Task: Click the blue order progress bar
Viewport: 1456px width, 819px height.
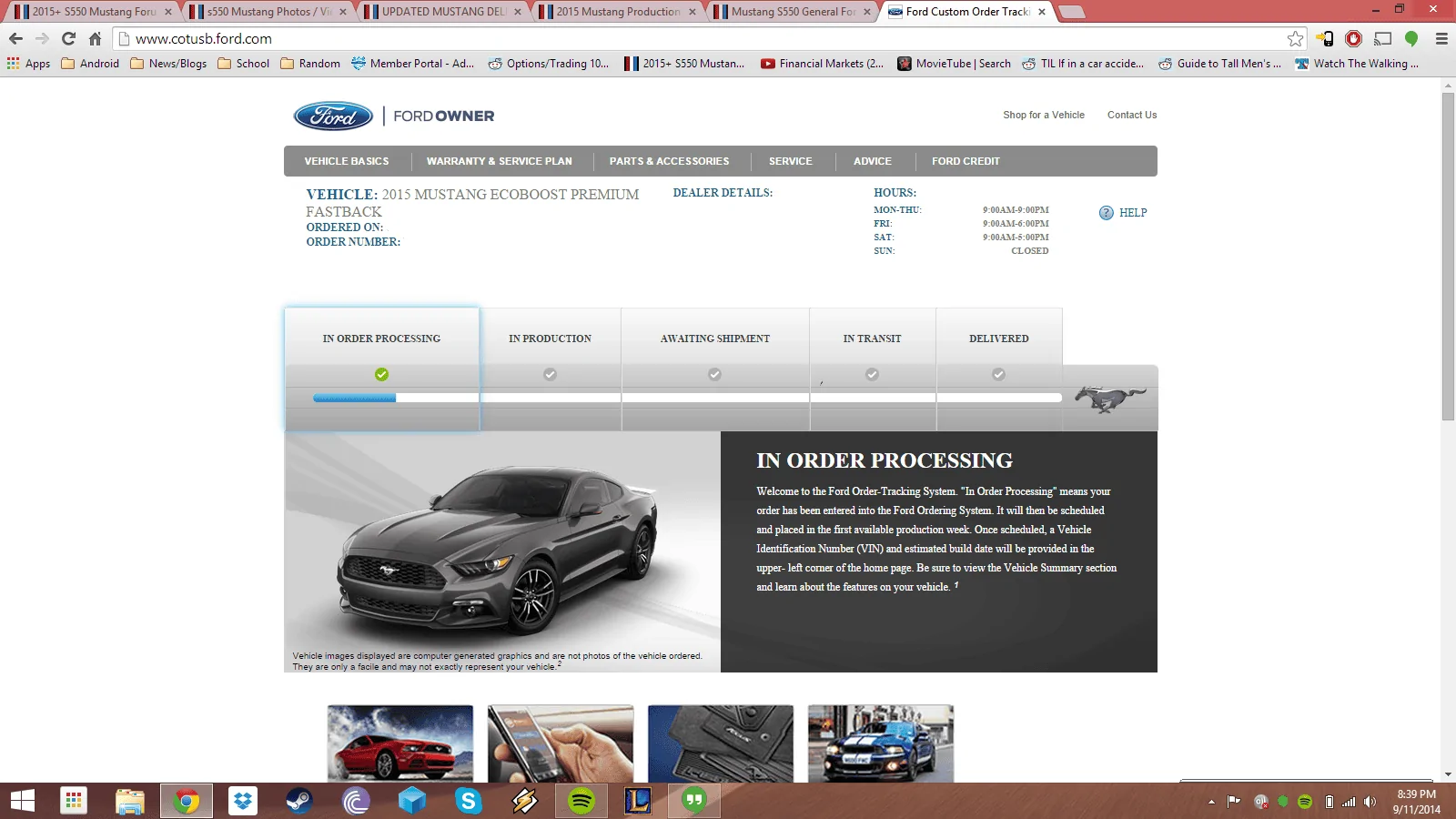Action: click(x=354, y=398)
